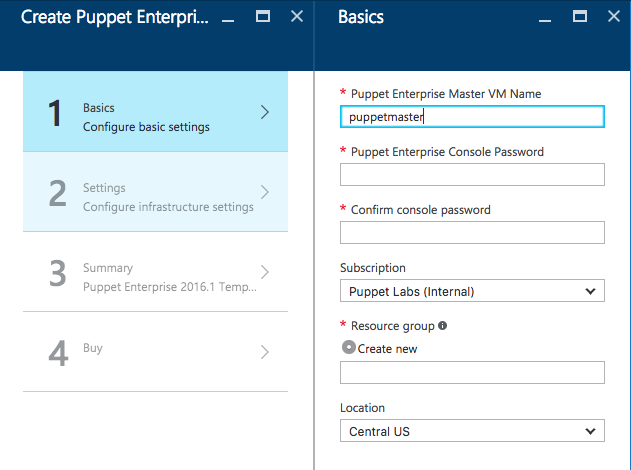Close the Create Puppet Enterprise blade
The width and height of the screenshot is (631, 470).
[296, 17]
